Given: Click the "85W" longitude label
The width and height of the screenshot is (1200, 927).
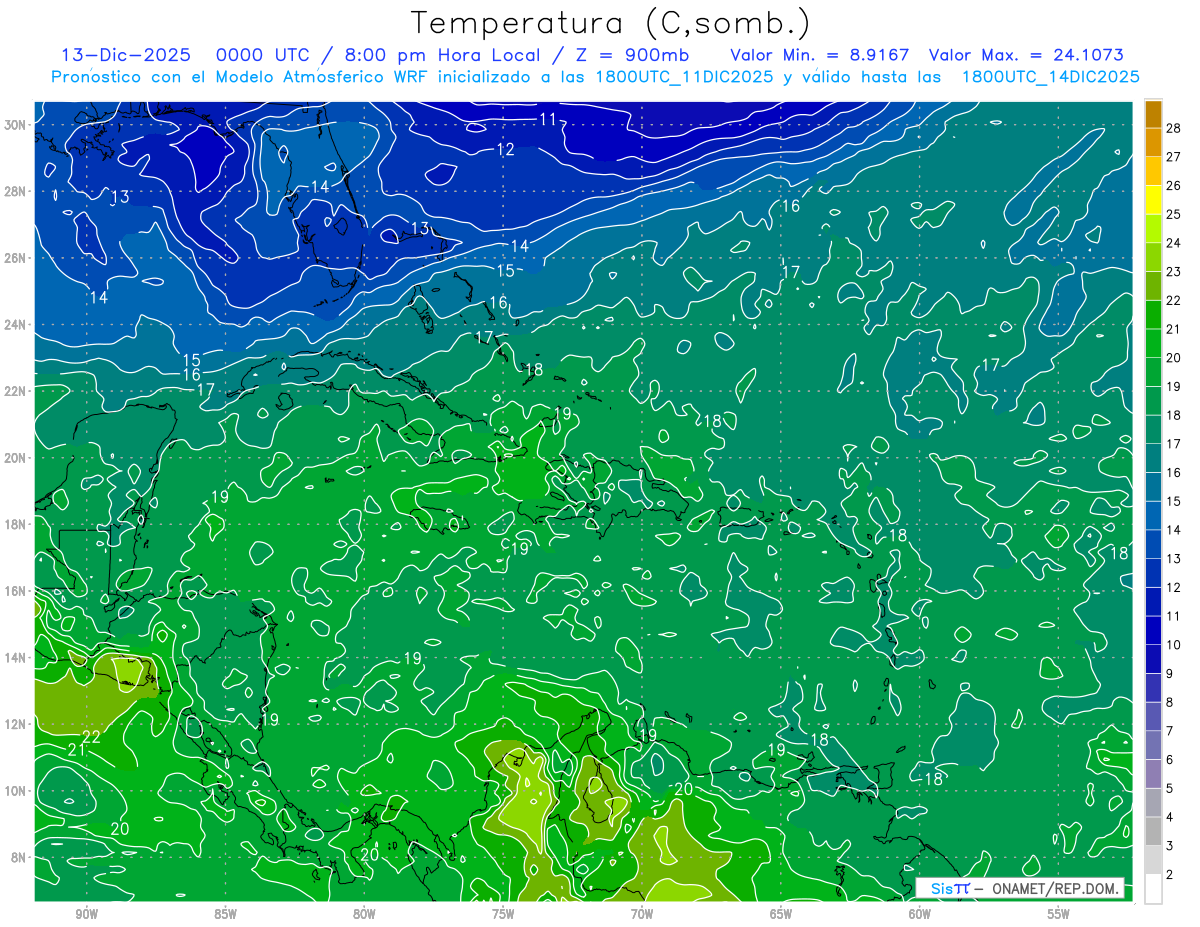Looking at the screenshot, I should tap(225, 914).
